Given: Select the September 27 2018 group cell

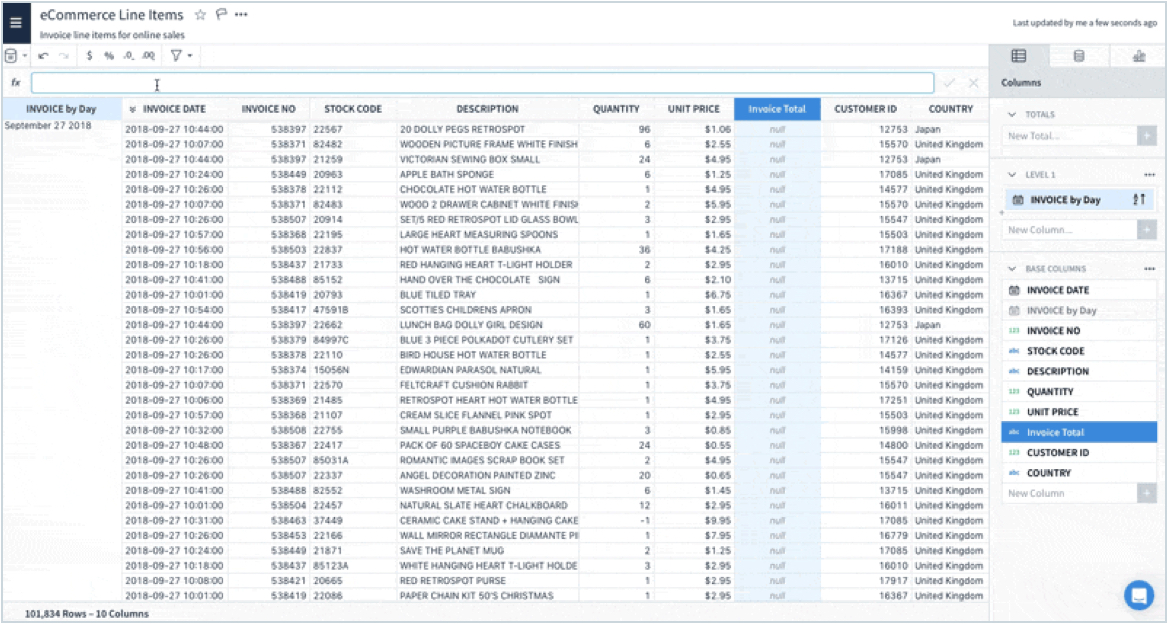Looking at the screenshot, I should [48, 125].
